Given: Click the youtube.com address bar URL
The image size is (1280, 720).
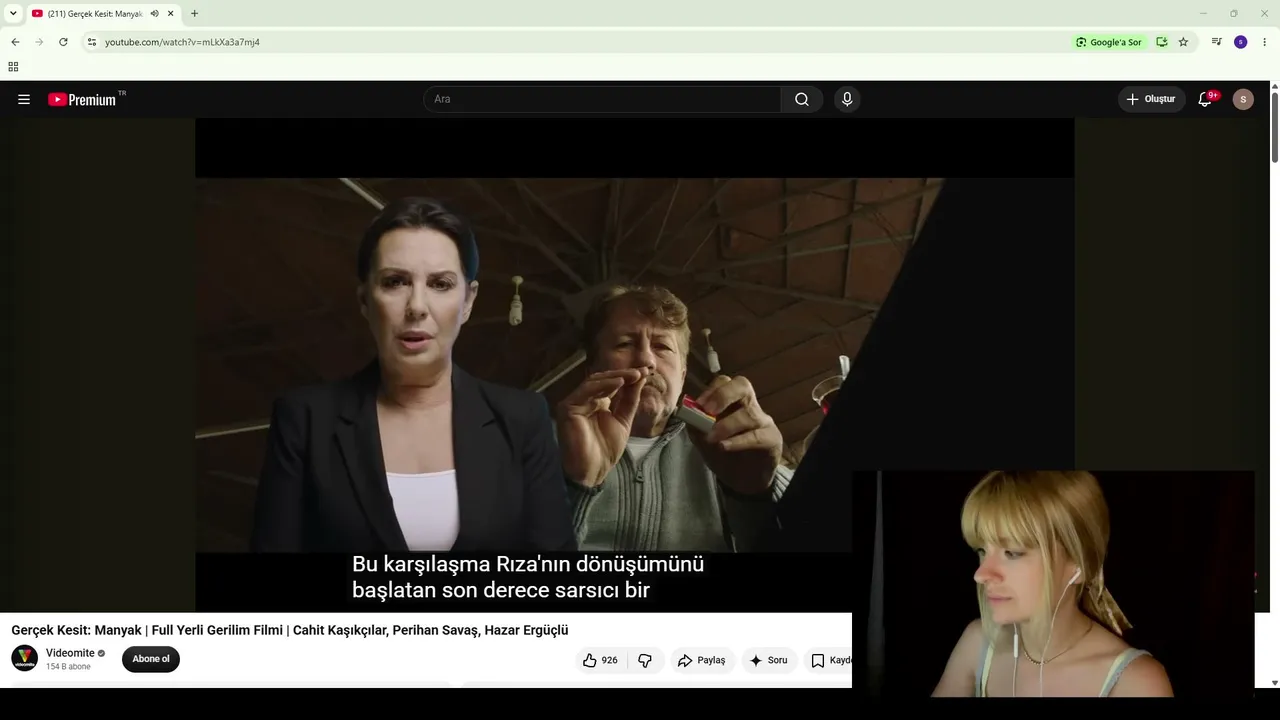Looking at the screenshot, I should [x=182, y=42].
